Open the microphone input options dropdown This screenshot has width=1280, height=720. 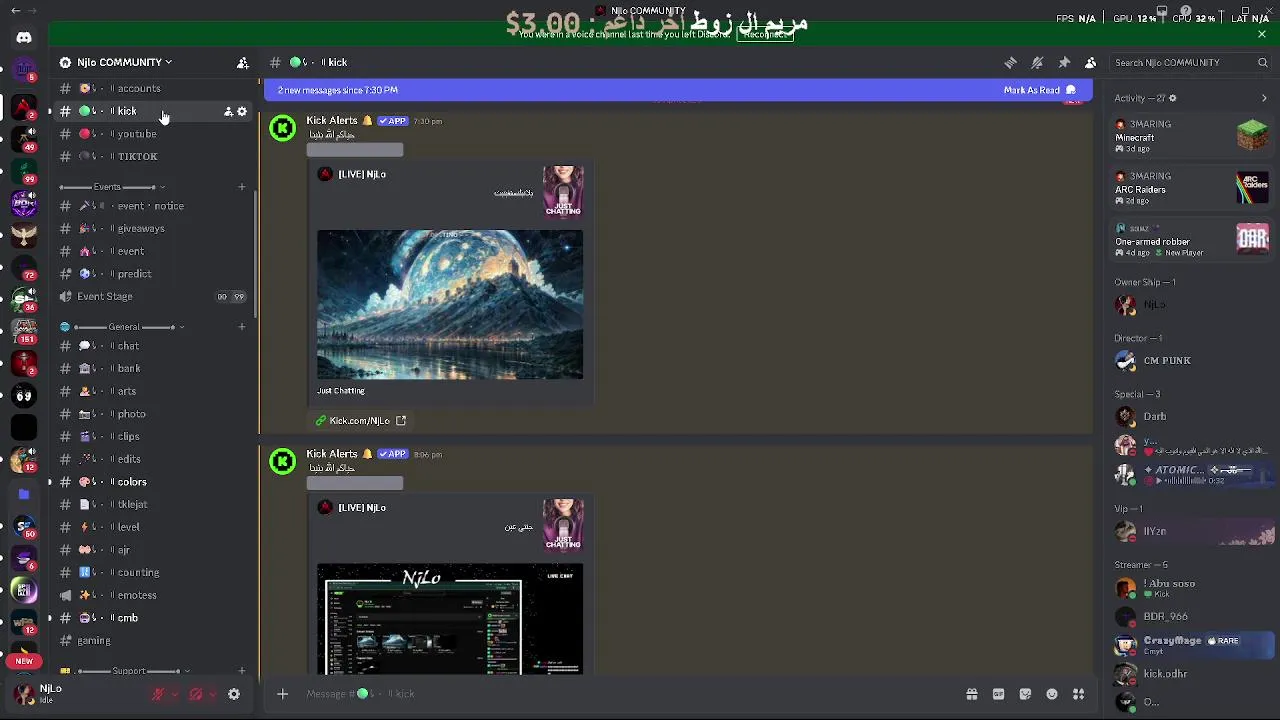[x=175, y=694]
